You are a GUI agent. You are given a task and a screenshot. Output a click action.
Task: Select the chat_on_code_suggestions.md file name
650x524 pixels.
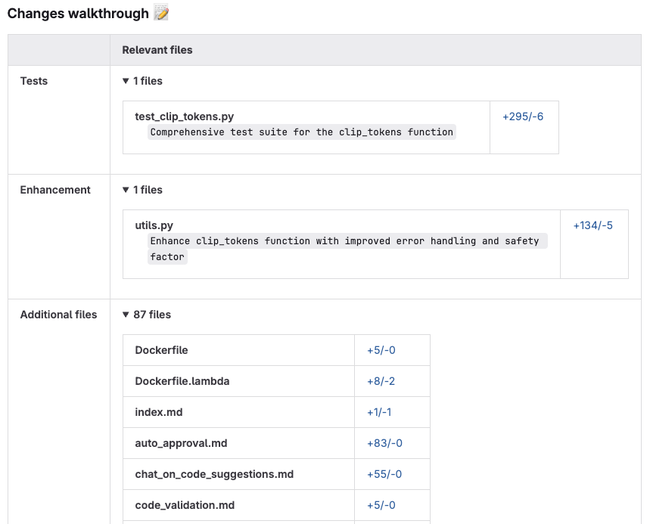pos(214,474)
